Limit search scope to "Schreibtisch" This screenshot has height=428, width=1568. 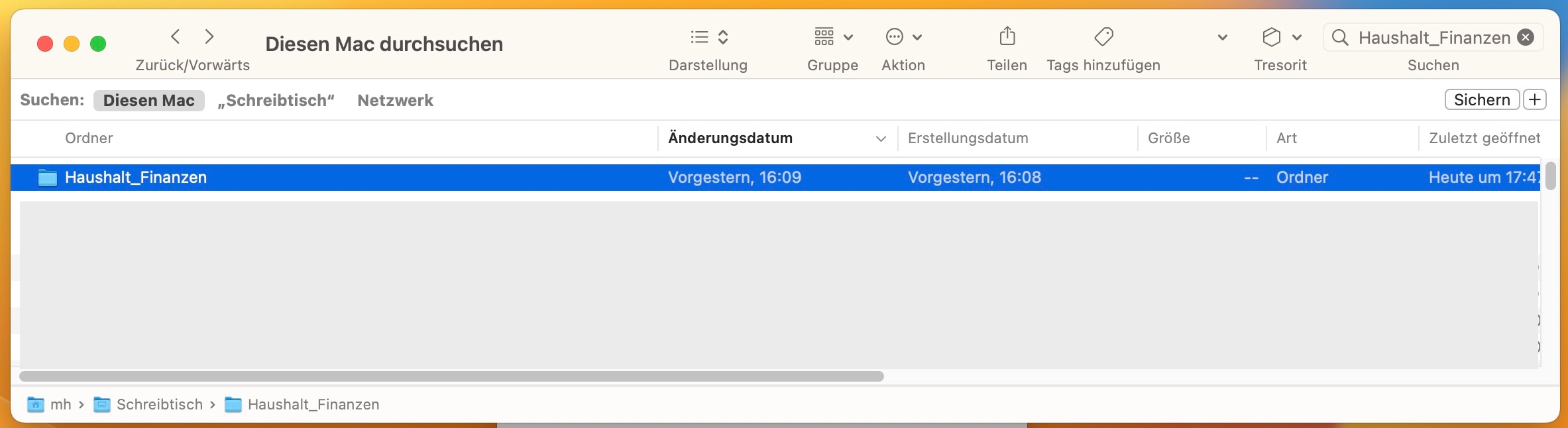(x=276, y=101)
